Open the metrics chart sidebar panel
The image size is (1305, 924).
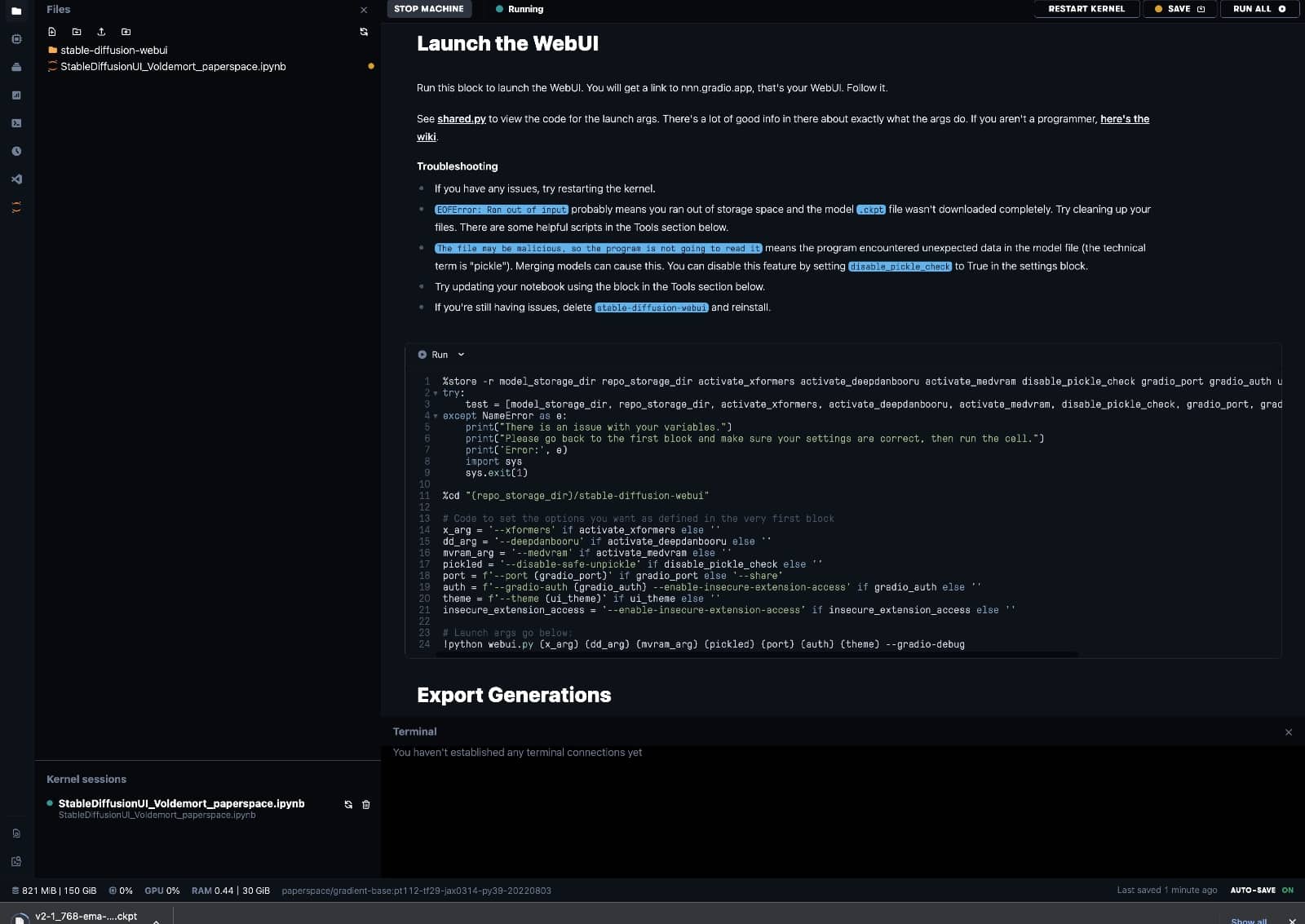point(16,95)
